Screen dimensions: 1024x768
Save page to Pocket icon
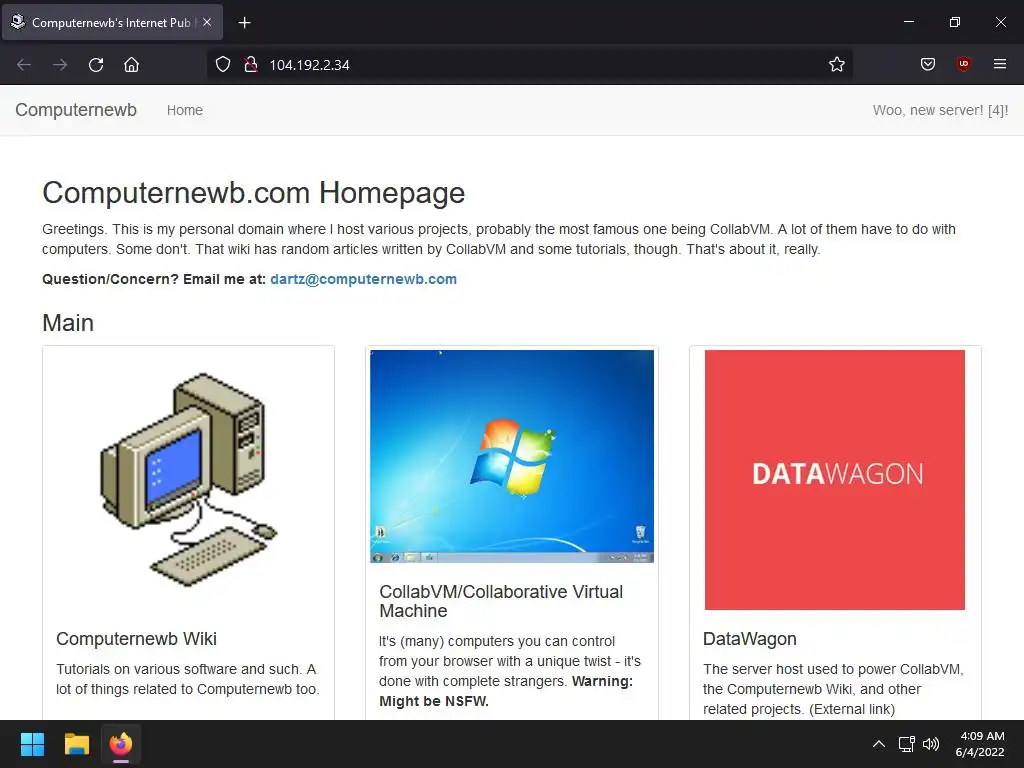coord(927,64)
